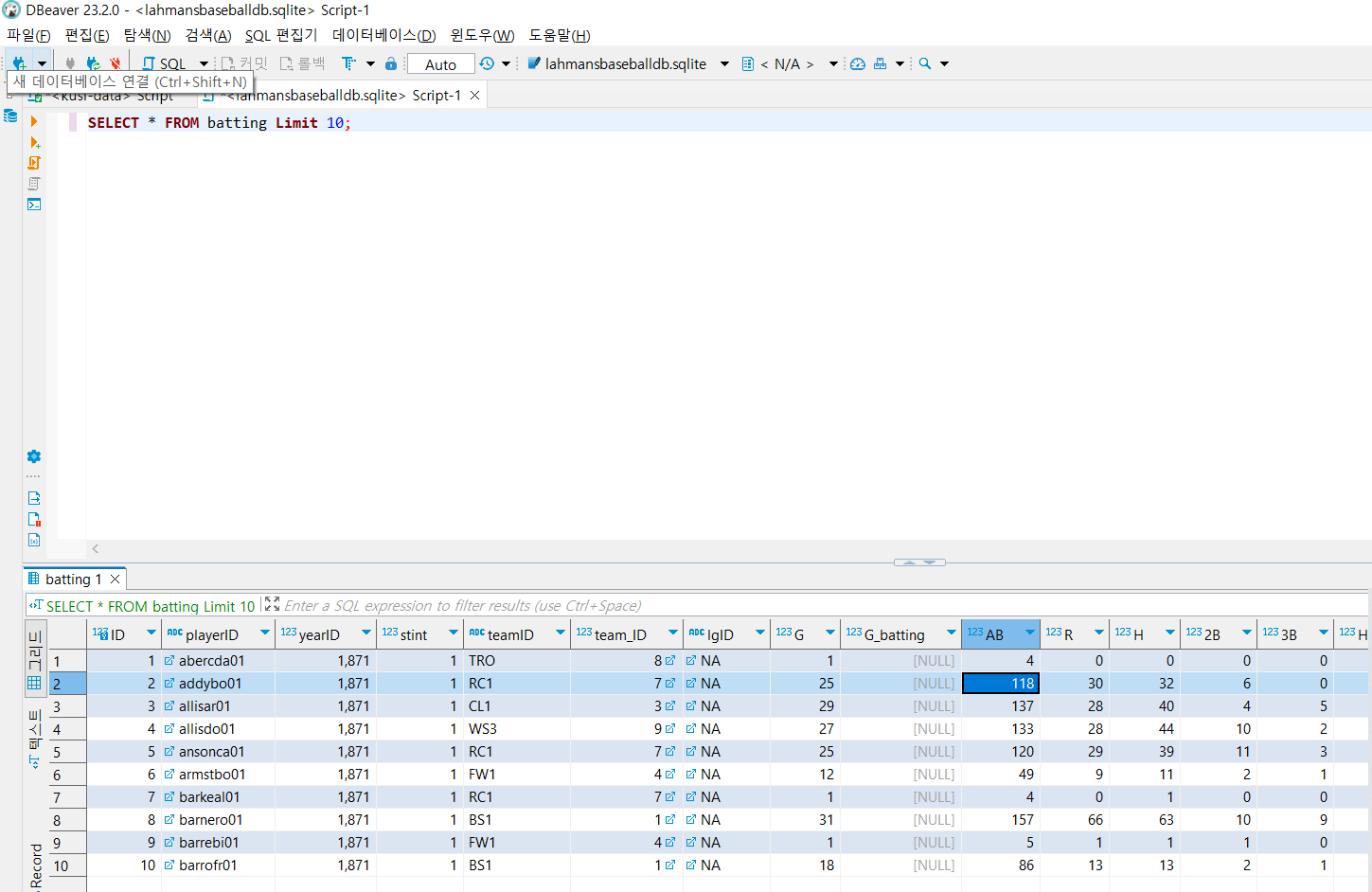Open the N/A schema selector
This screenshot has width=1372, height=892.
pos(789,63)
